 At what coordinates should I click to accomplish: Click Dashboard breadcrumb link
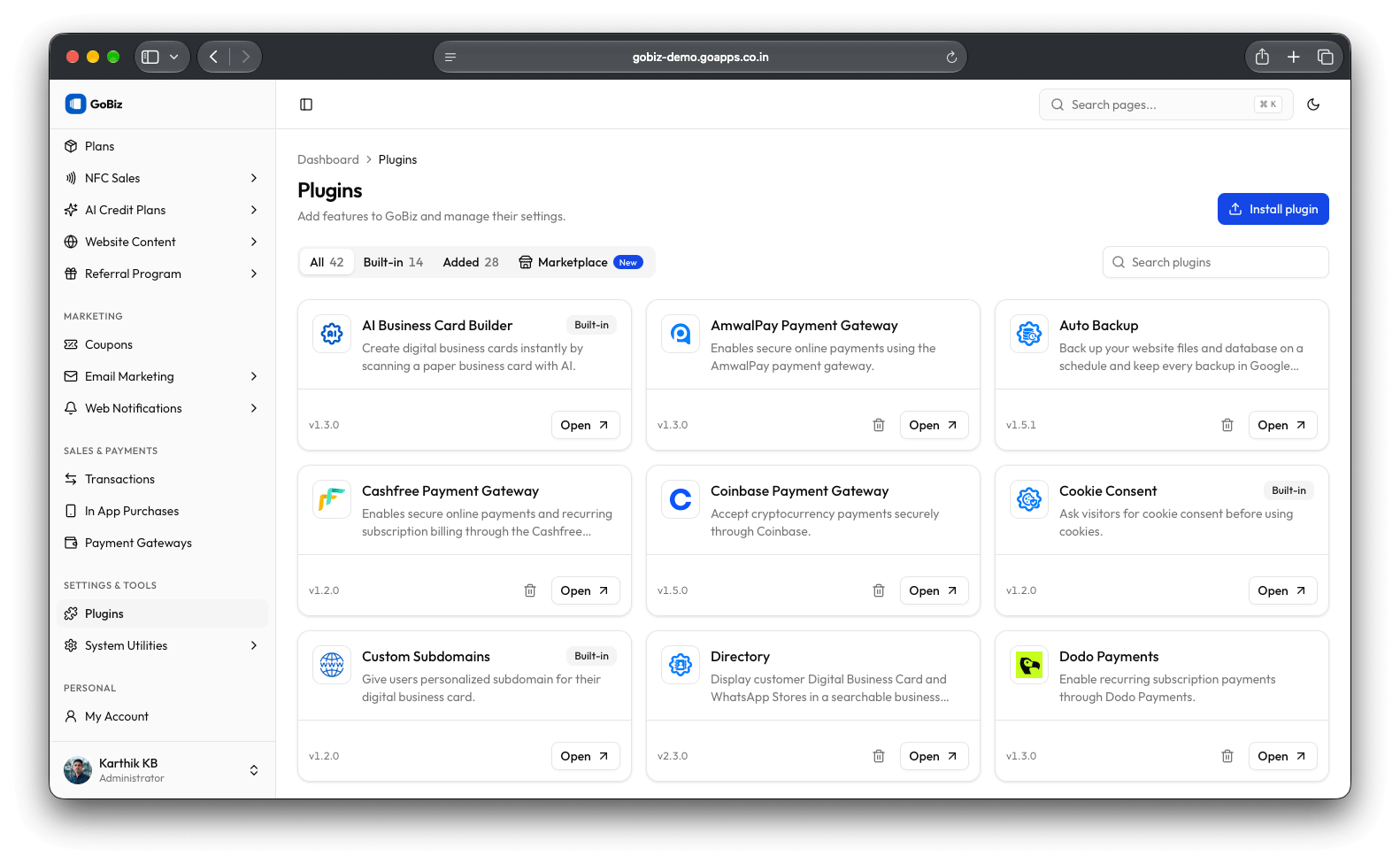(x=328, y=159)
